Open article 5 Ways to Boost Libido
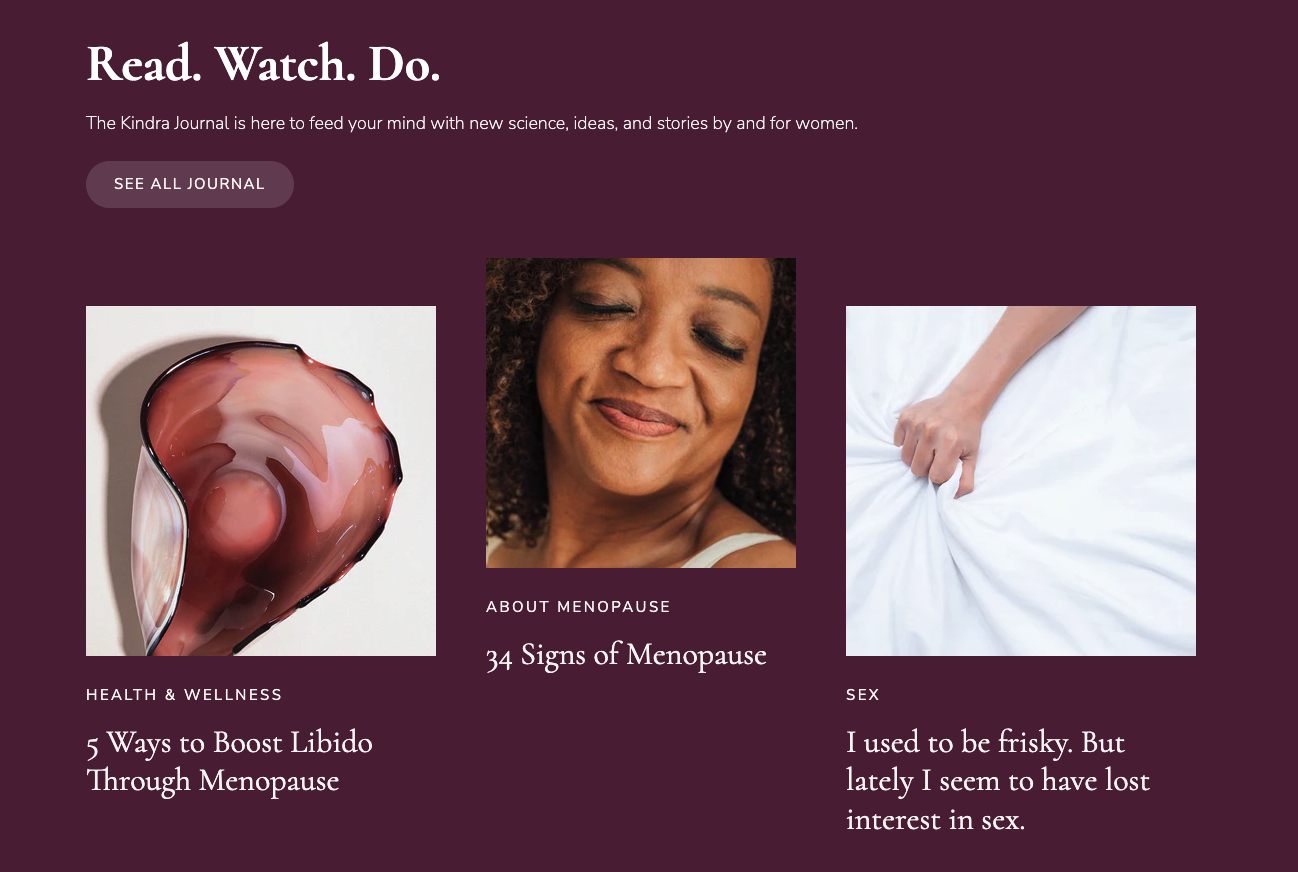Screen dimensions: 1298x872 click(x=229, y=761)
